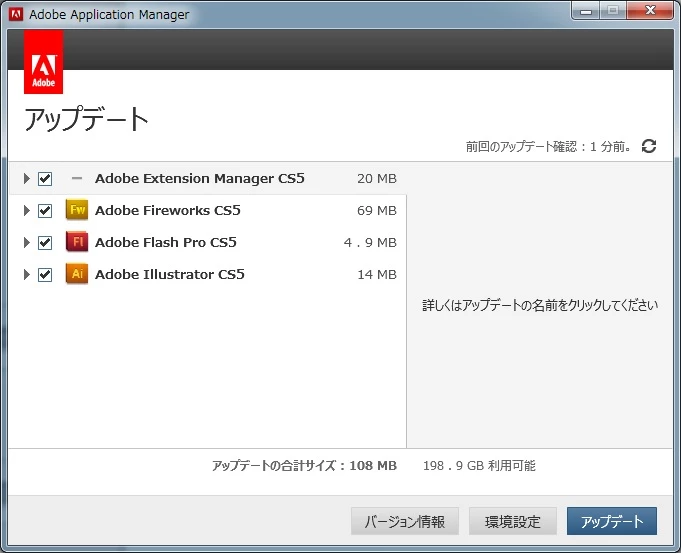The image size is (681, 553).
Task: Expand Adobe Extension Manager CS5 row
Action: tap(26, 178)
